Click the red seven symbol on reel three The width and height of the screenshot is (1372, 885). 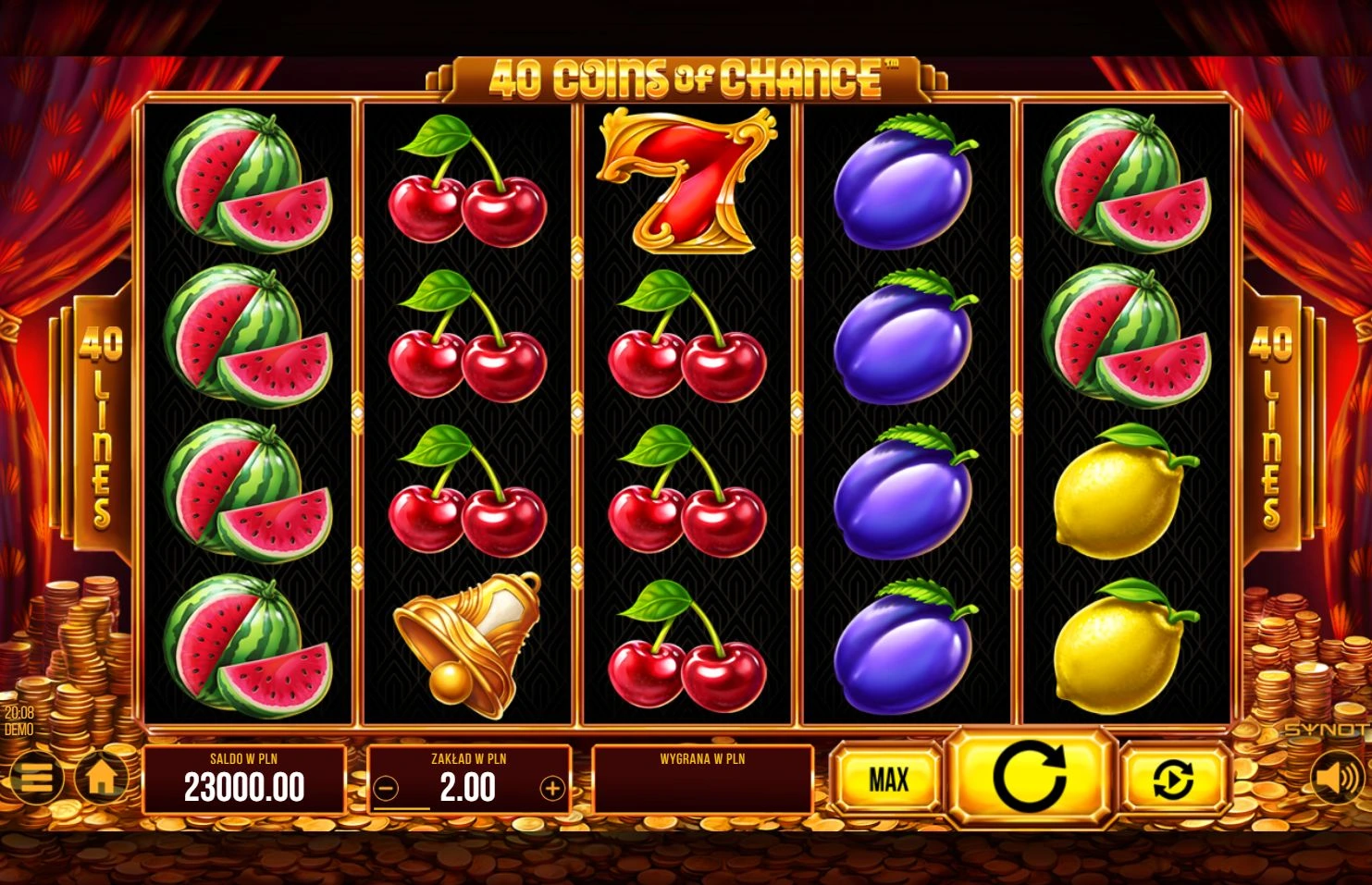[686, 179]
